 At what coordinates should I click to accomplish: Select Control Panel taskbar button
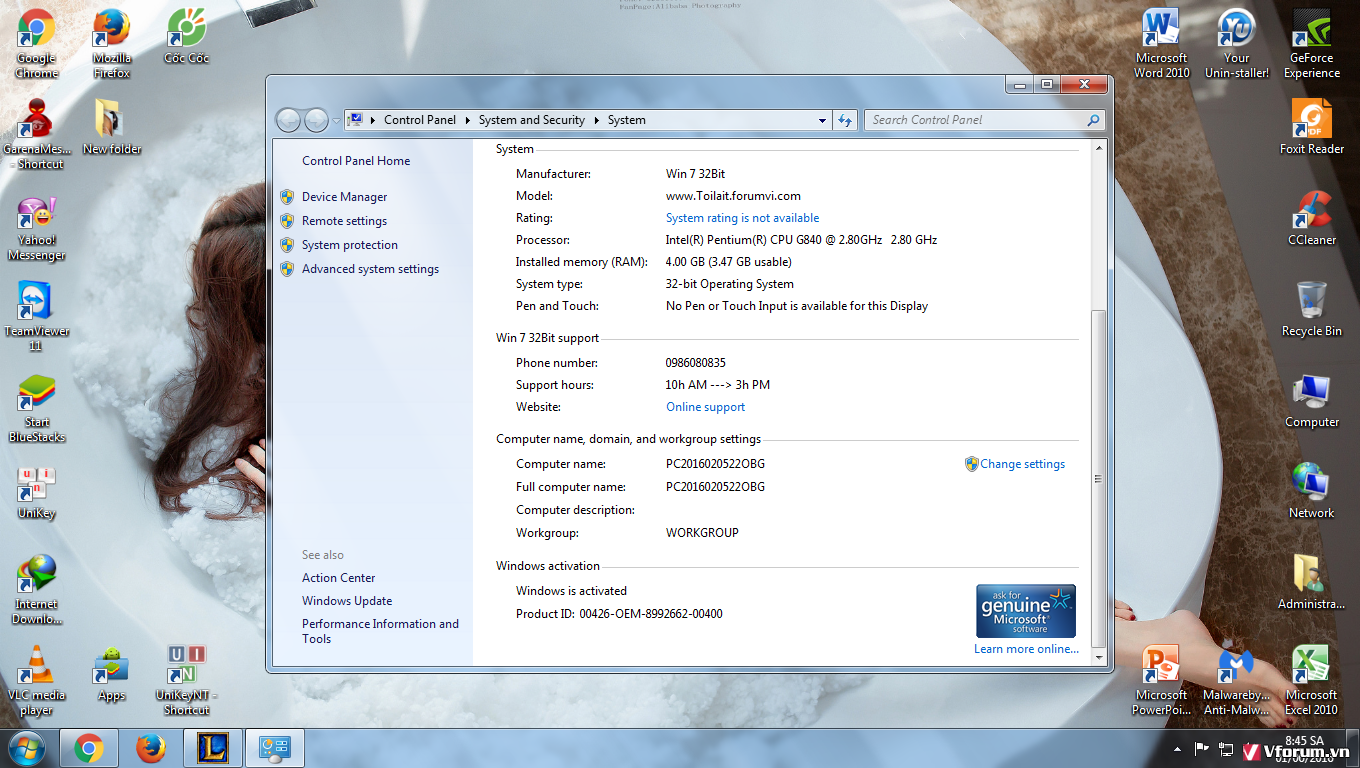tap(274, 748)
